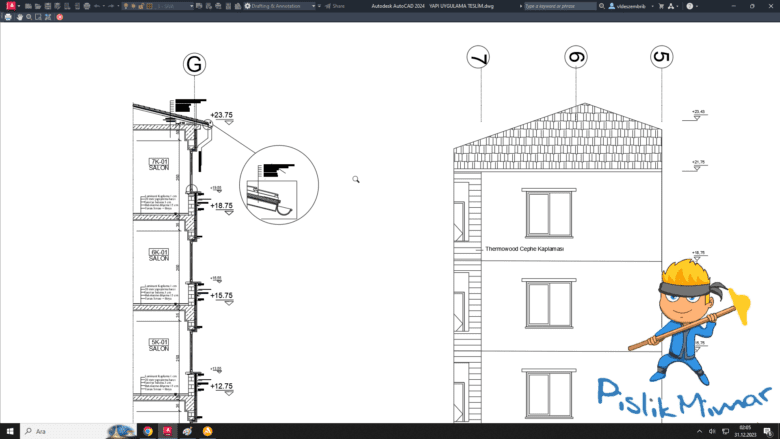Click the Share button
The width and height of the screenshot is (780, 439).
coord(334,6)
